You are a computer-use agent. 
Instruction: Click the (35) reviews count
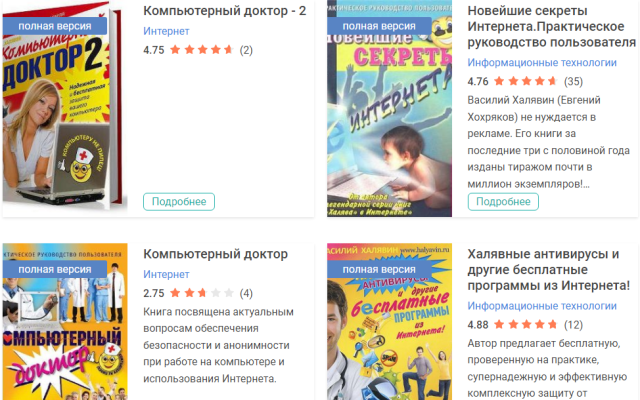click(573, 81)
